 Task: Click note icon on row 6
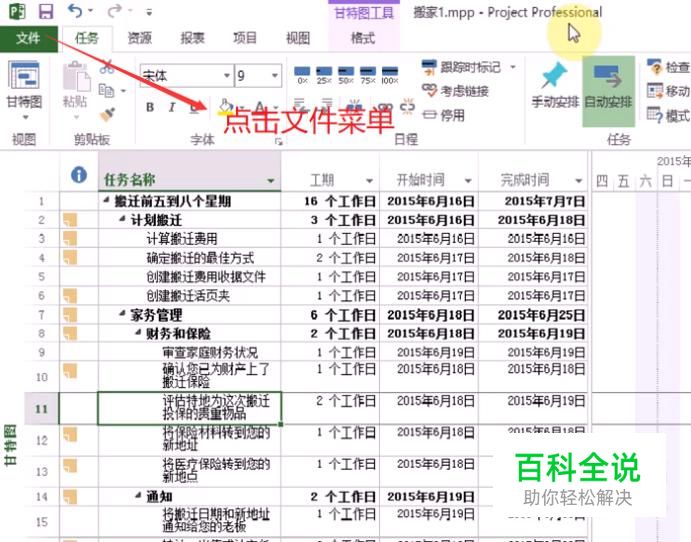tap(70, 295)
